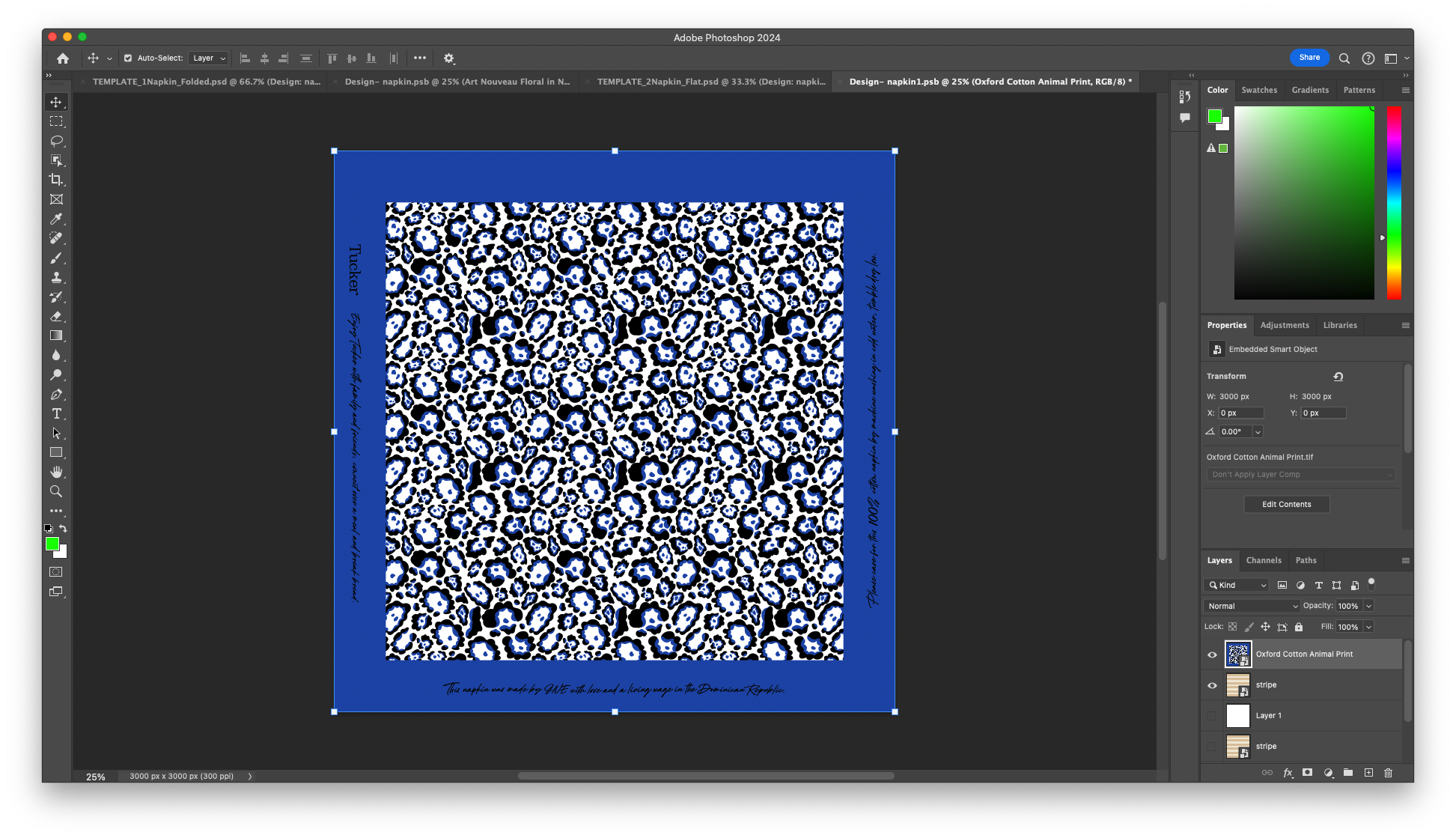
Task: Delete selected layer with trash icon
Action: (x=1390, y=772)
